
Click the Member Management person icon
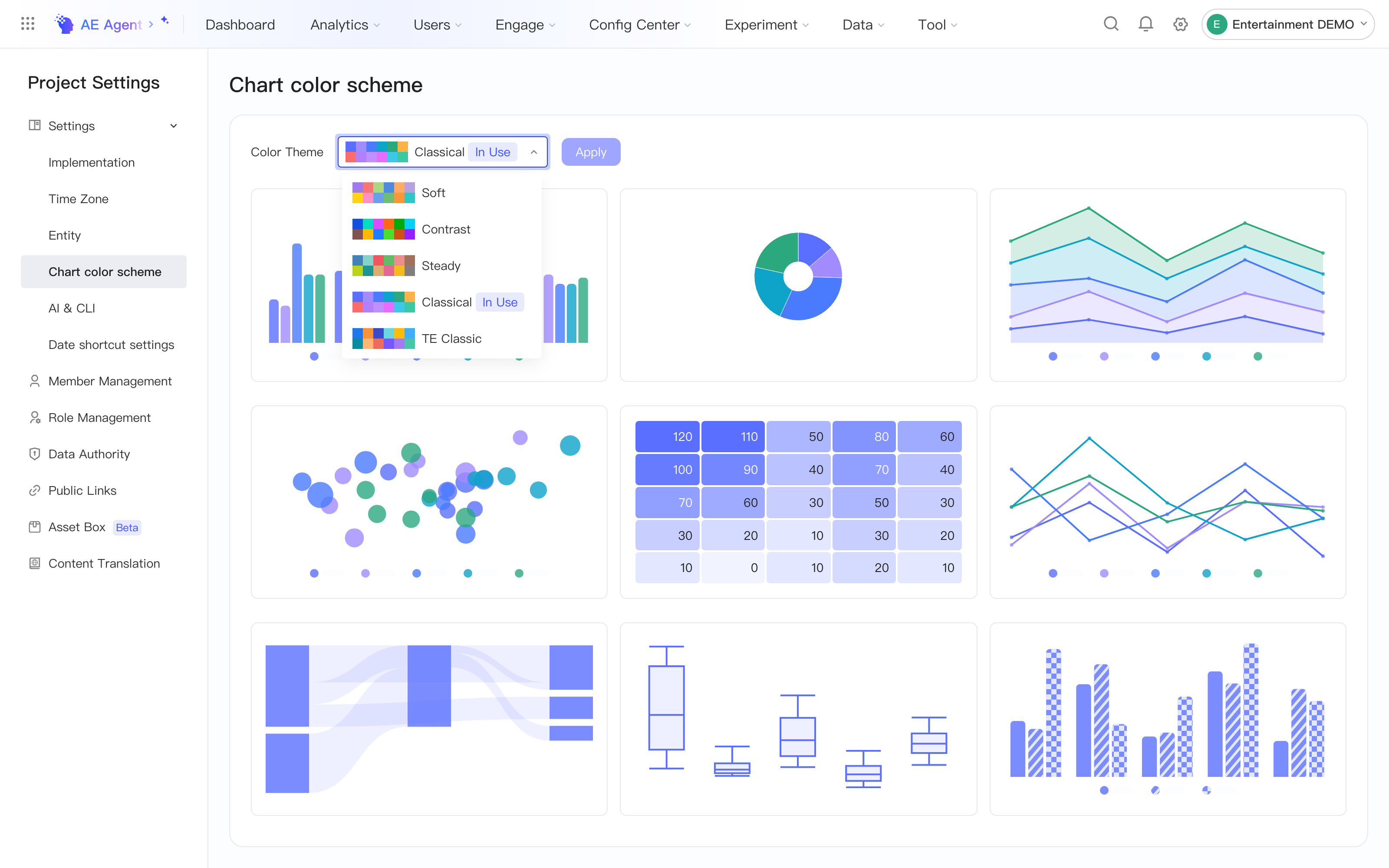pyautogui.click(x=34, y=381)
